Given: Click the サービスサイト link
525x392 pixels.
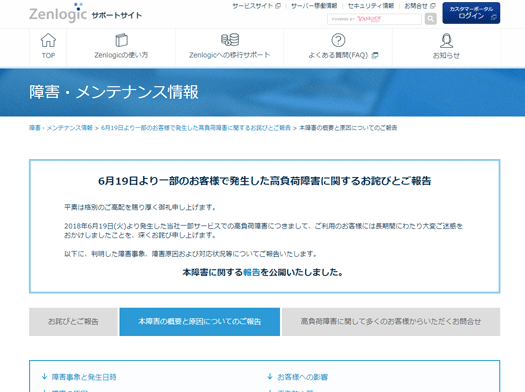Looking at the screenshot, I should click(x=253, y=6).
